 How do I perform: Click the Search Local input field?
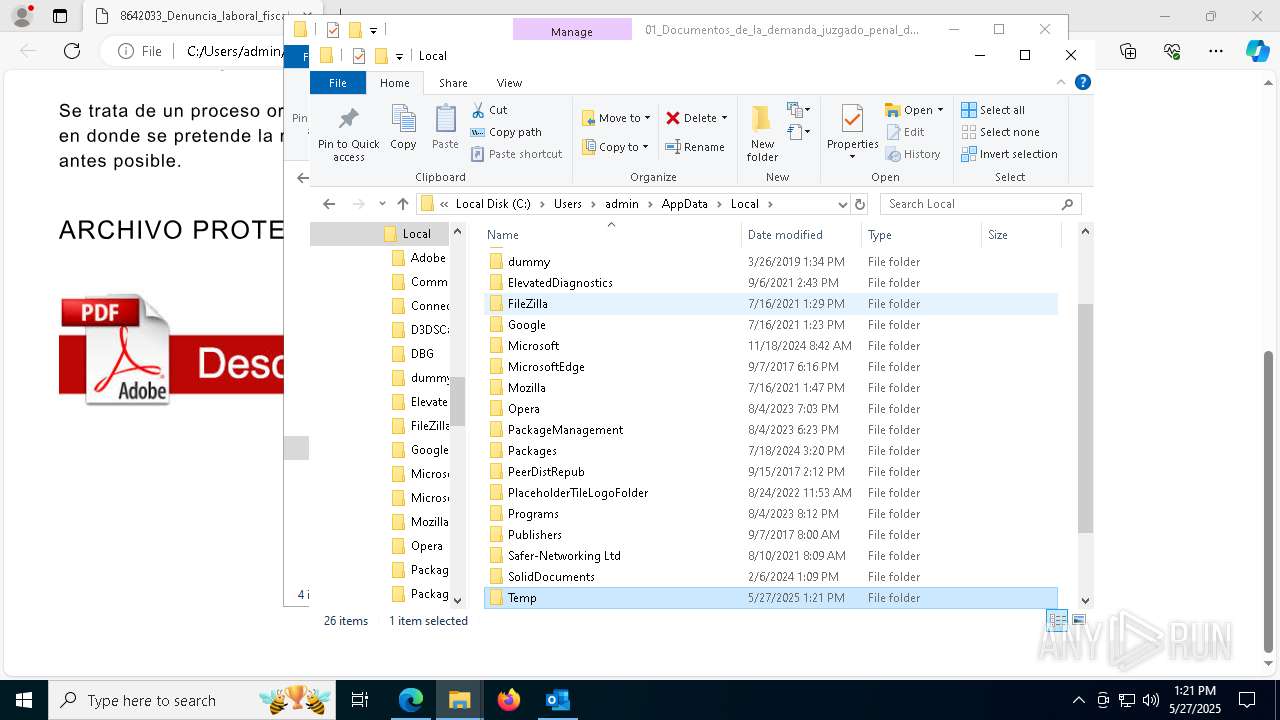(x=980, y=204)
